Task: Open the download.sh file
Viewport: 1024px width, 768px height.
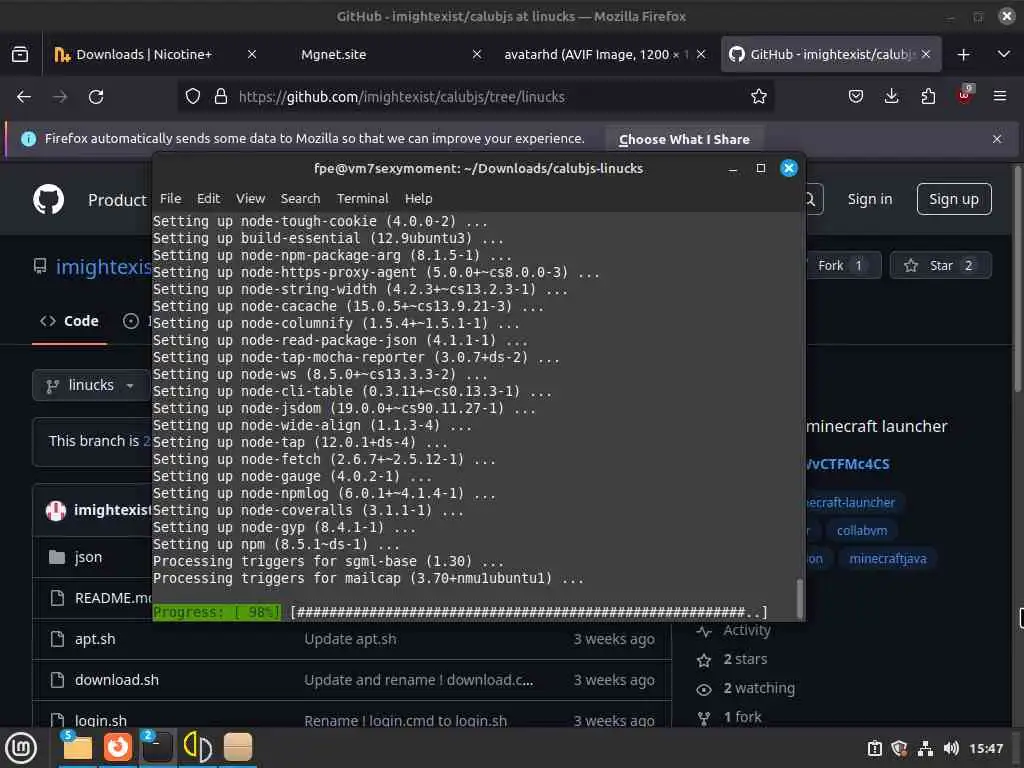Action: (x=116, y=680)
